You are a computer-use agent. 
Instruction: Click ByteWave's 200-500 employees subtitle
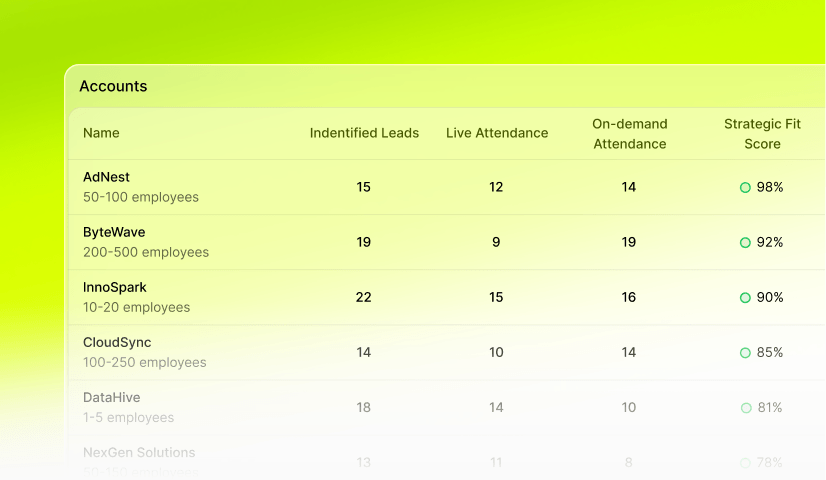pyautogui.click(x=146, y=252)
